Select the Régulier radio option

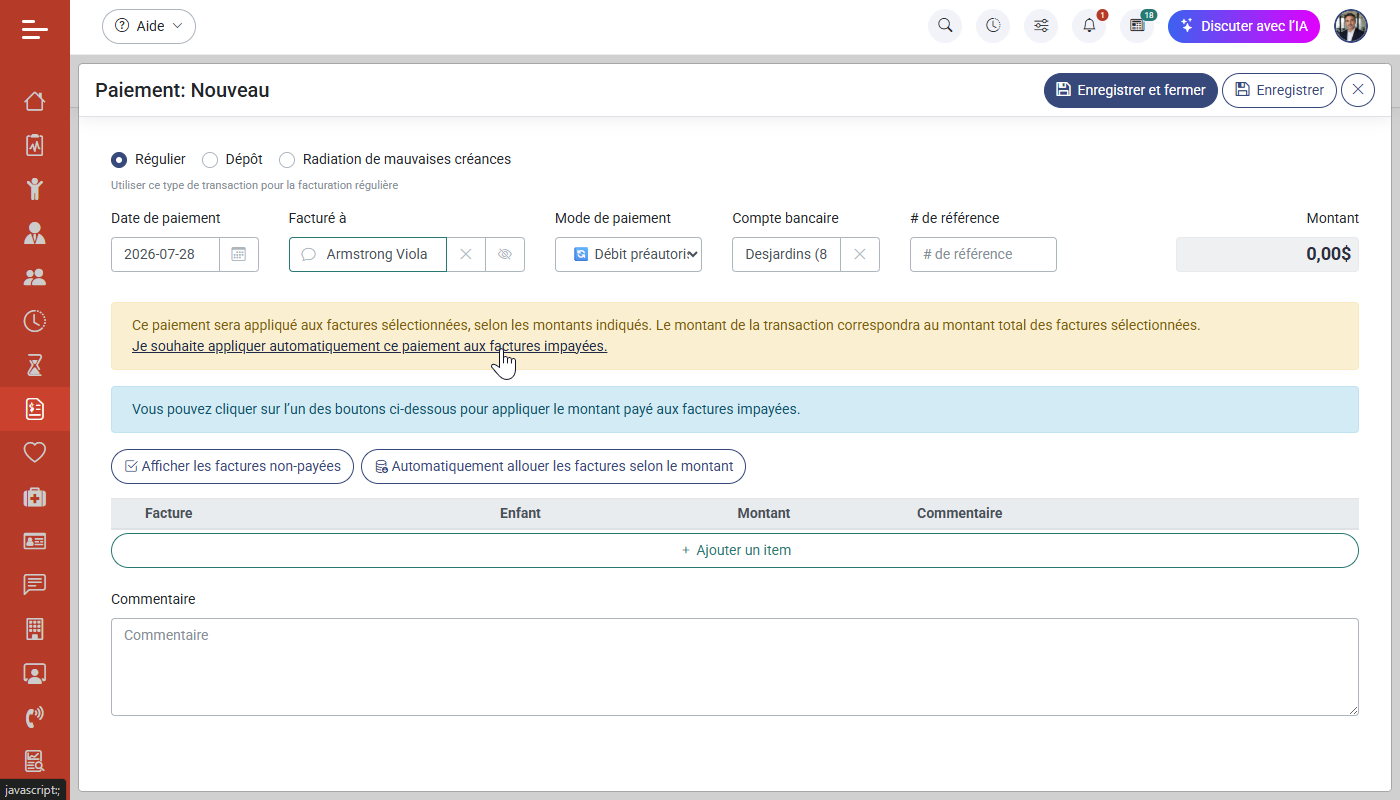click(119, 159)
